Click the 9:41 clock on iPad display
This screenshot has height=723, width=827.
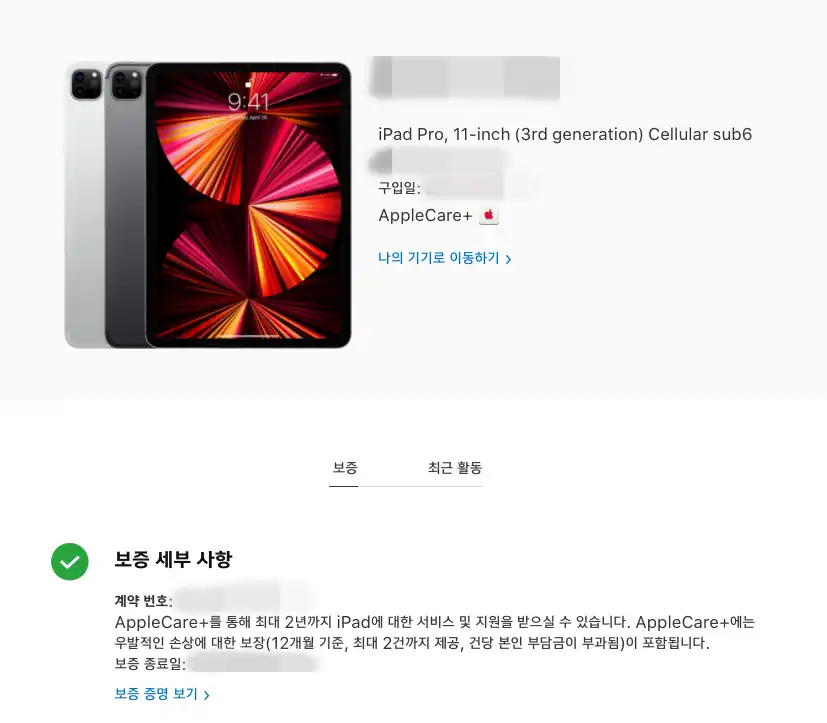[x=248, y=102]
